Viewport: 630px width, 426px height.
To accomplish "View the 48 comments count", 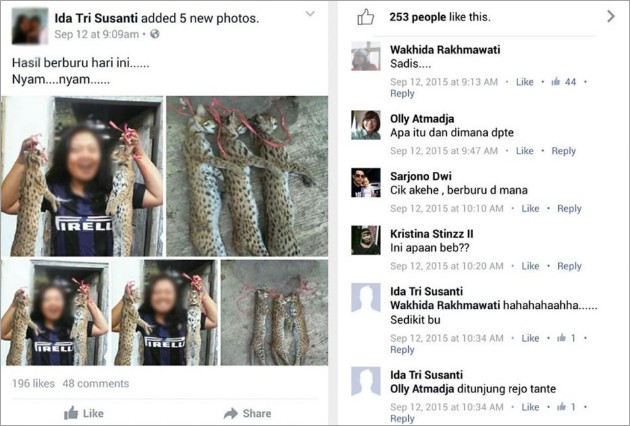I will 96,383.
